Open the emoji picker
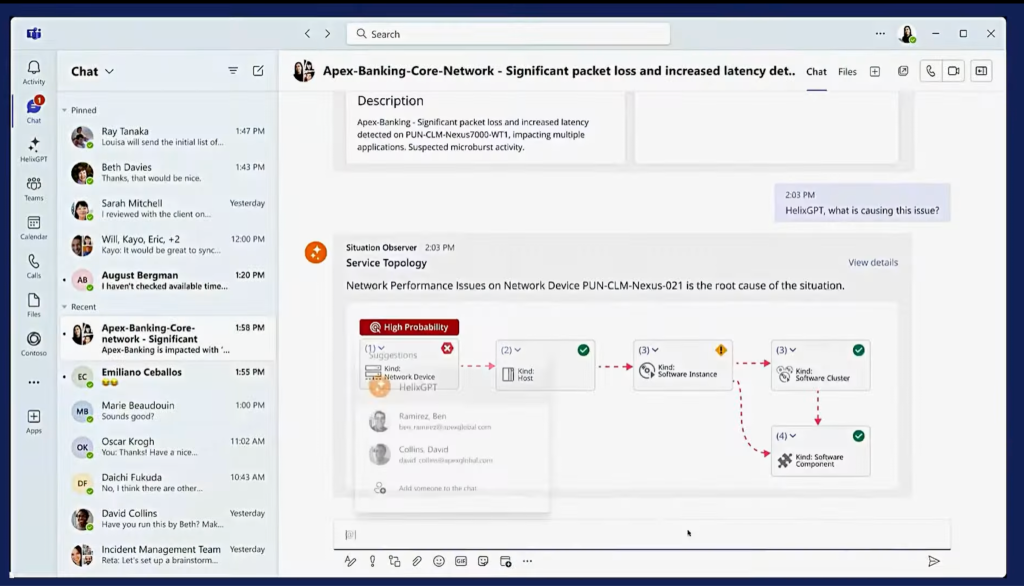The width and height of the screenshot is (1024, 586). (439, 561)
